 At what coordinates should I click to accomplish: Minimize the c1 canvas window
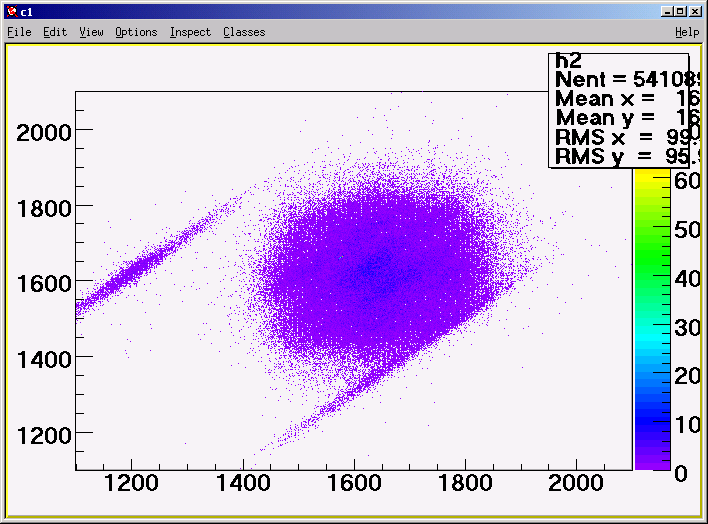point(667,12)
